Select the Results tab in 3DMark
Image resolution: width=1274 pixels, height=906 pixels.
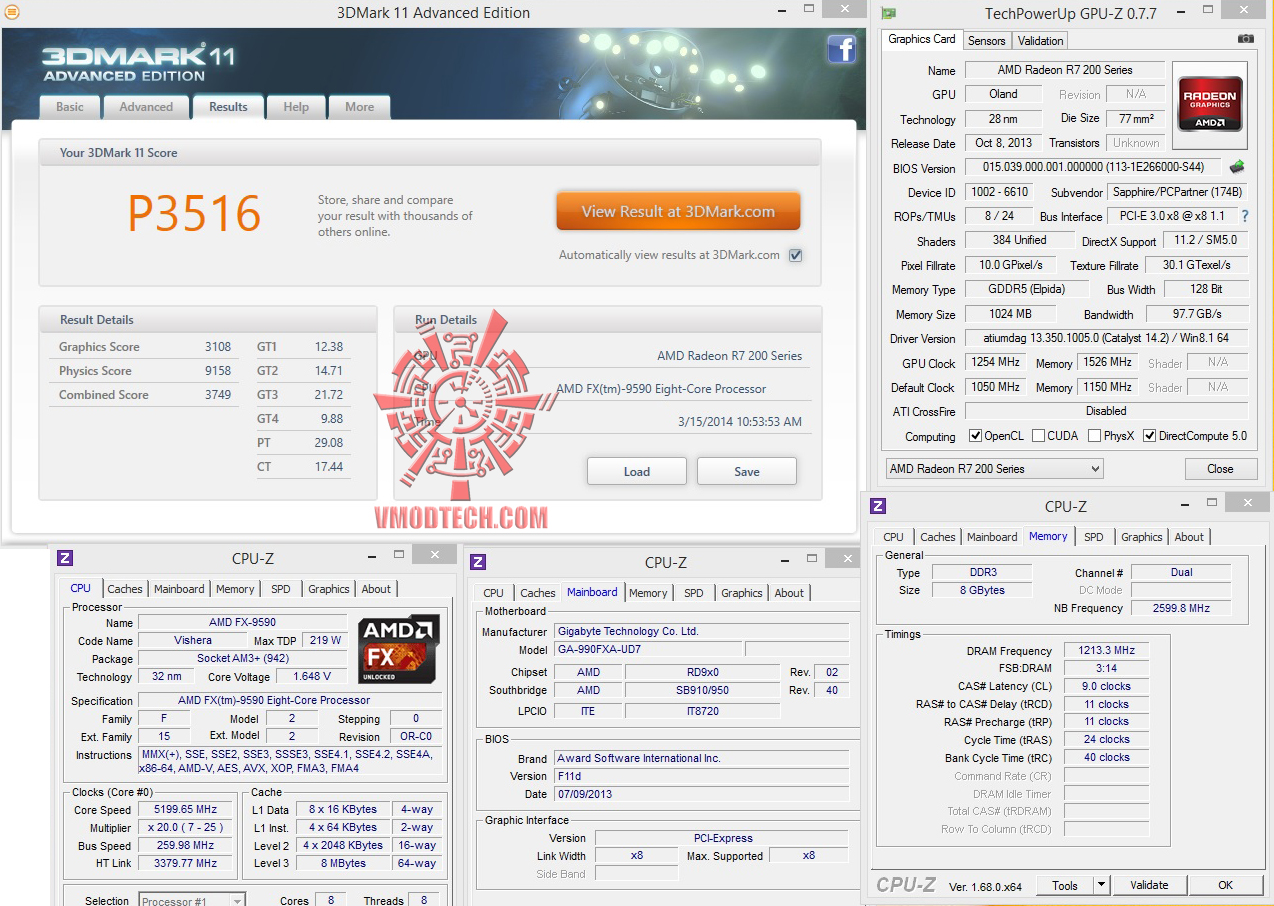click(x=228, y=106)
